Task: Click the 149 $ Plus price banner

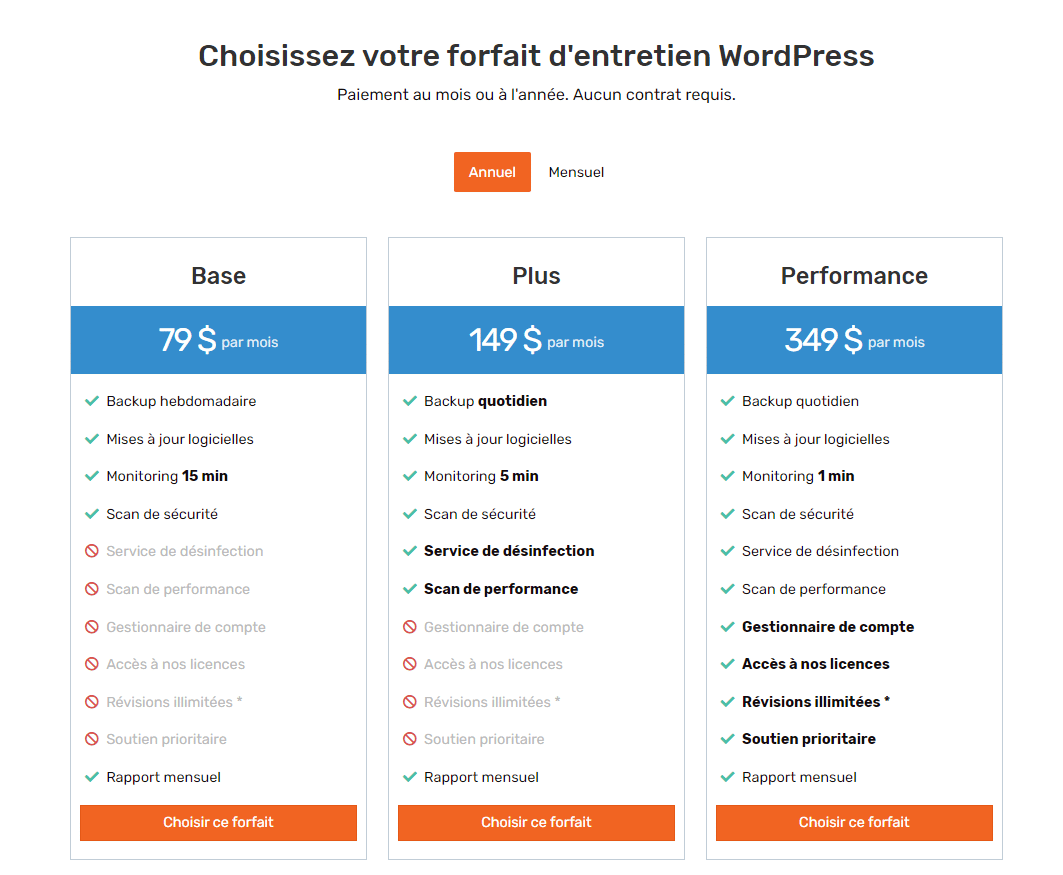Action: point(536,340)
